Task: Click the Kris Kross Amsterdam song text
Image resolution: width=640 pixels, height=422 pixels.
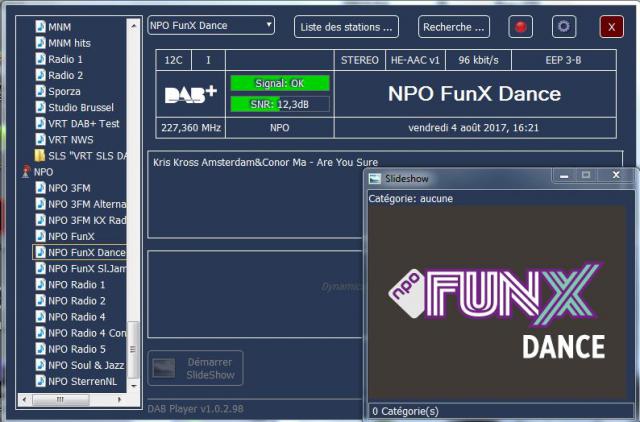Action: coord(266,162)
